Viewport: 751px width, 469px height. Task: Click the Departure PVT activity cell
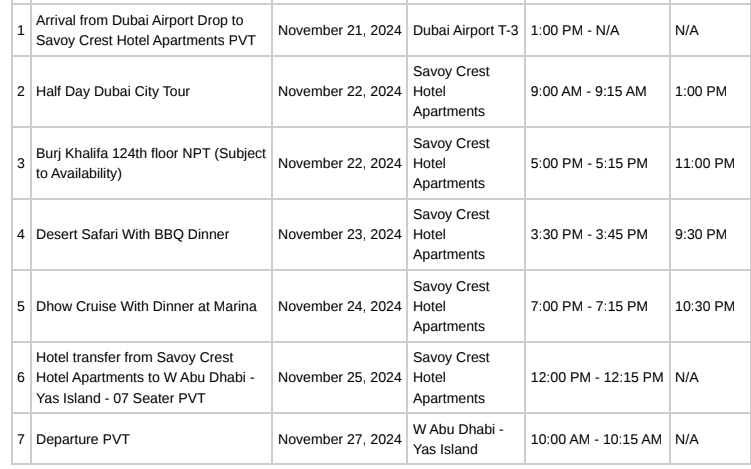coord(151,439)
